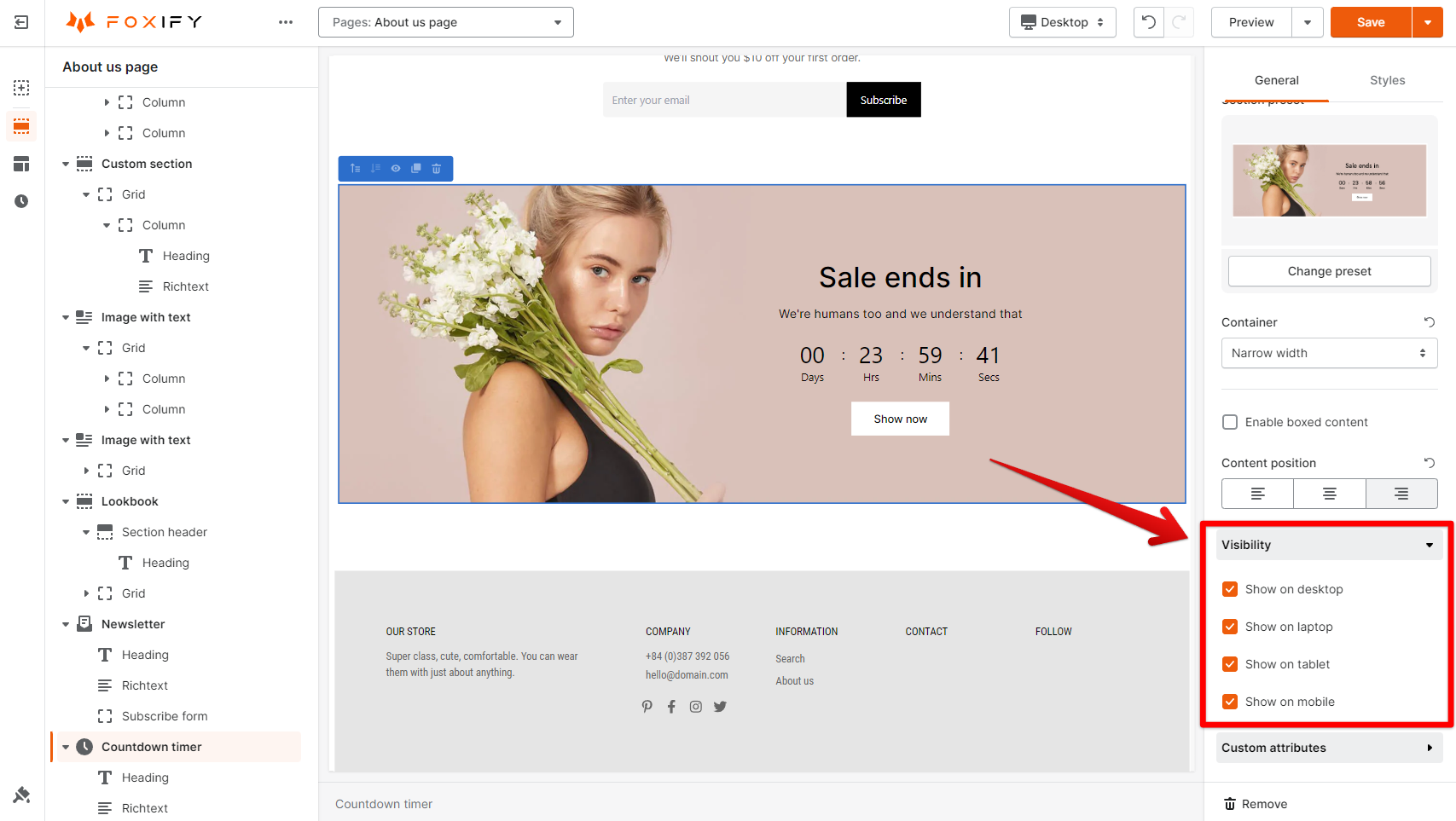This screenshot has width=1456, height=821.
Task: Click the redo icon
Action: pos(1179,22)
